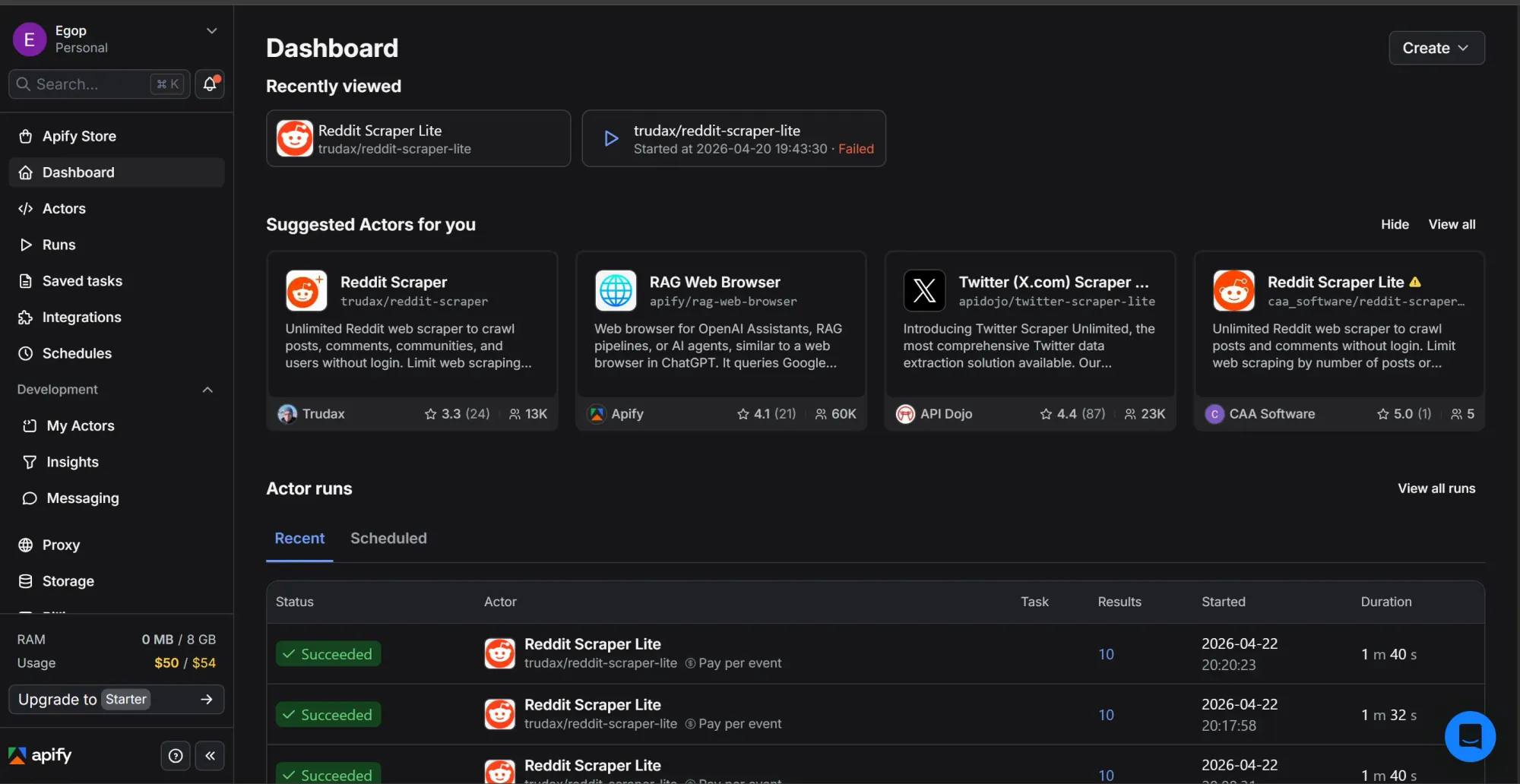This screenshot has height=784, width=1520.
Task: Click the Duration column header
Action: [x=1385, y=602]
